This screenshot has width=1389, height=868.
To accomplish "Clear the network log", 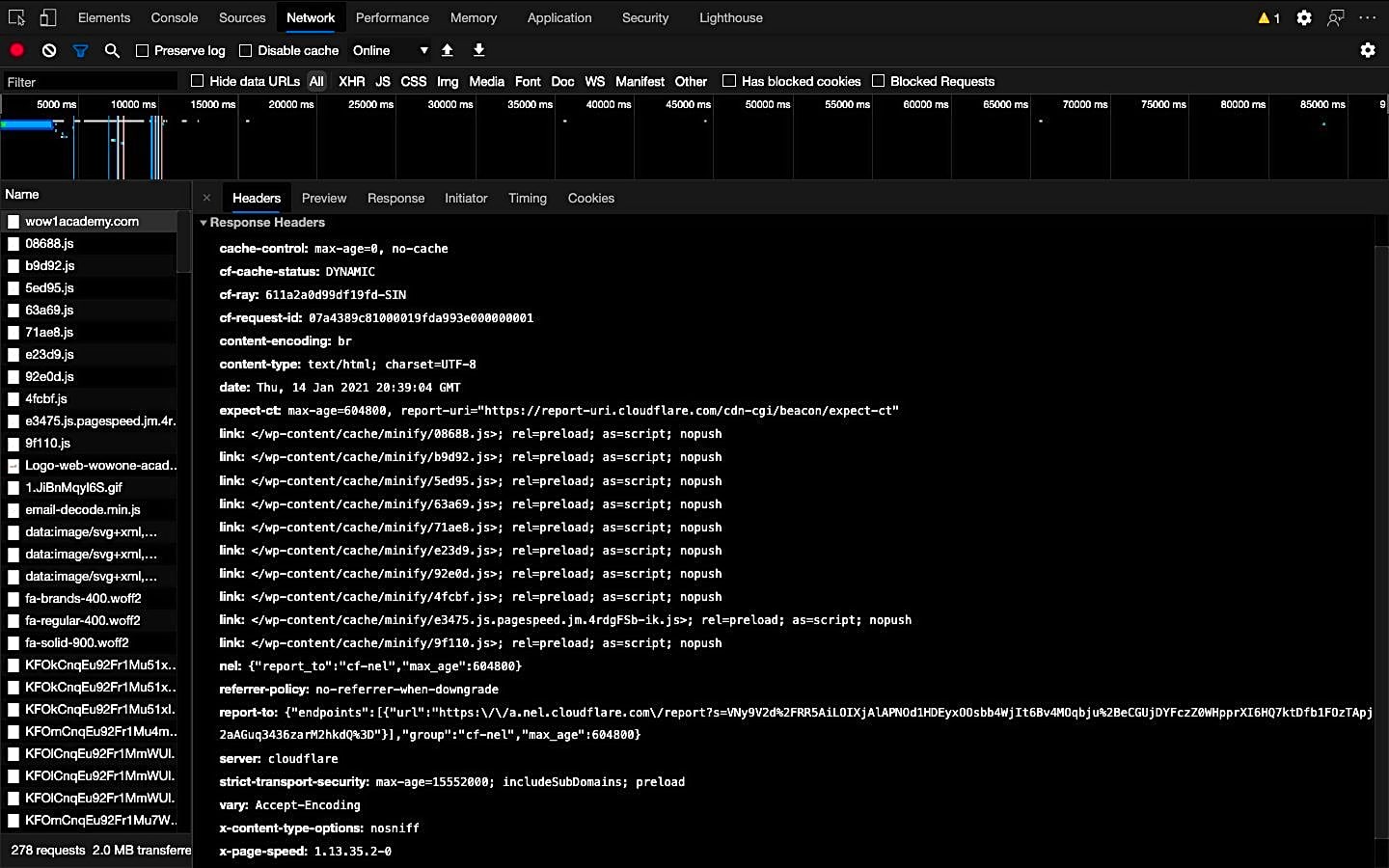I will pos(49,50).
